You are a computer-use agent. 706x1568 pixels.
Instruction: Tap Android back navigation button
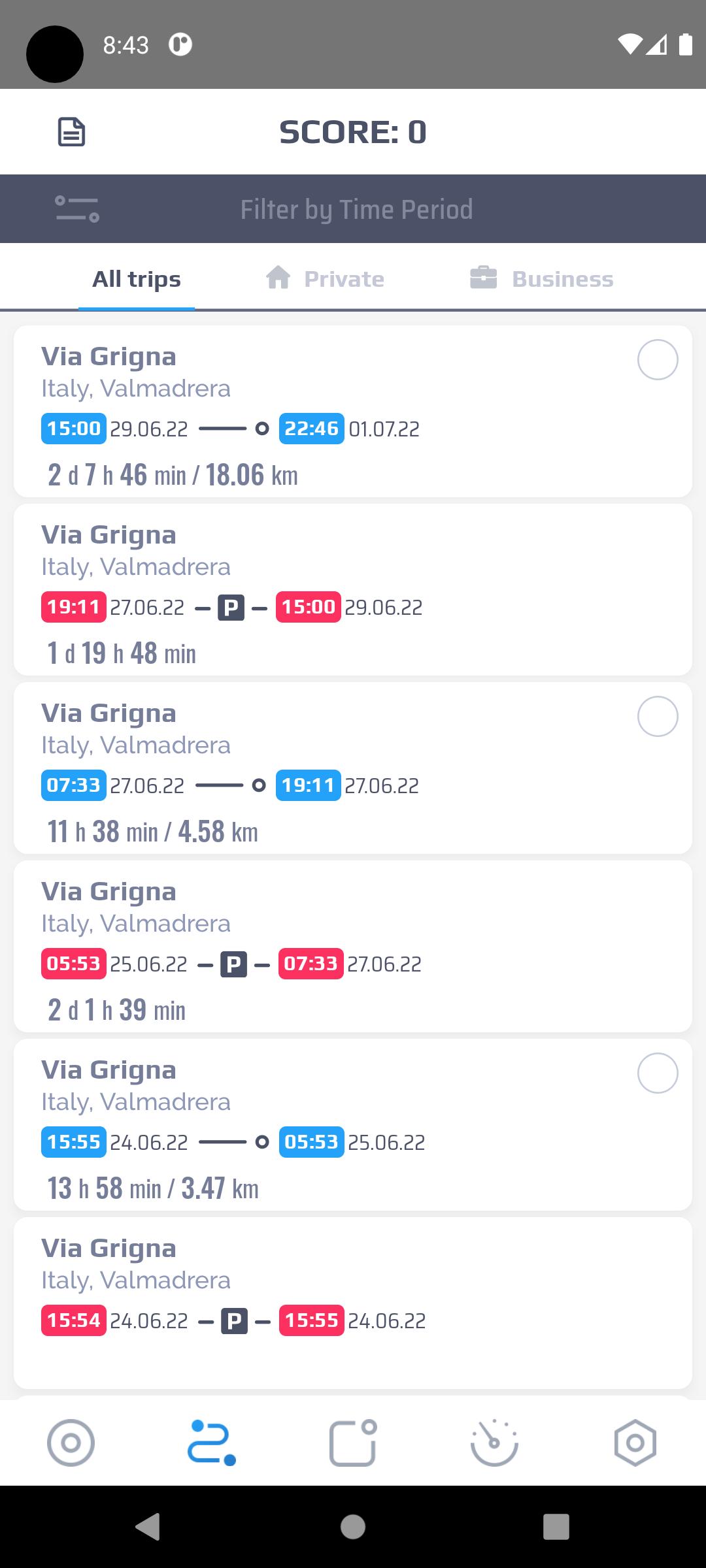tap(148, 1527)
